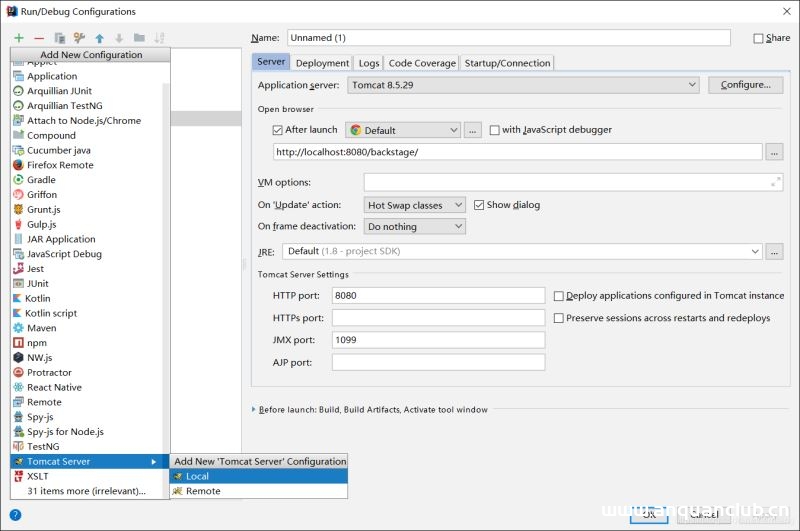
Task: Click the help question mark icon
Action: click(15, 515)
